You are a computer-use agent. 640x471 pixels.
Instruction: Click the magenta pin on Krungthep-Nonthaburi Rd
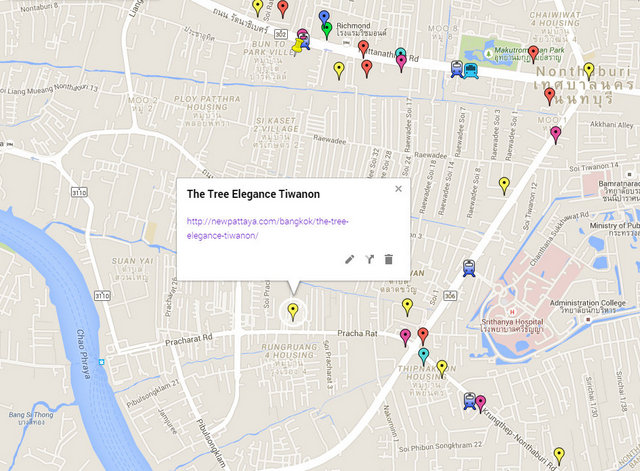pos(480,404)
